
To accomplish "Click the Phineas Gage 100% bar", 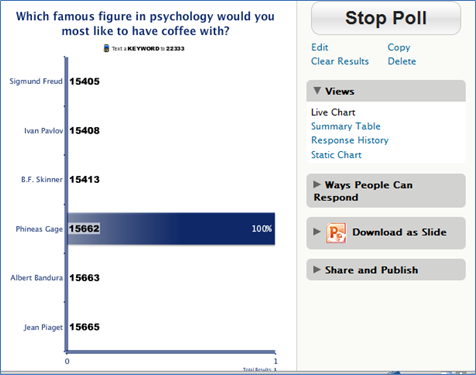I will [171, 229].
